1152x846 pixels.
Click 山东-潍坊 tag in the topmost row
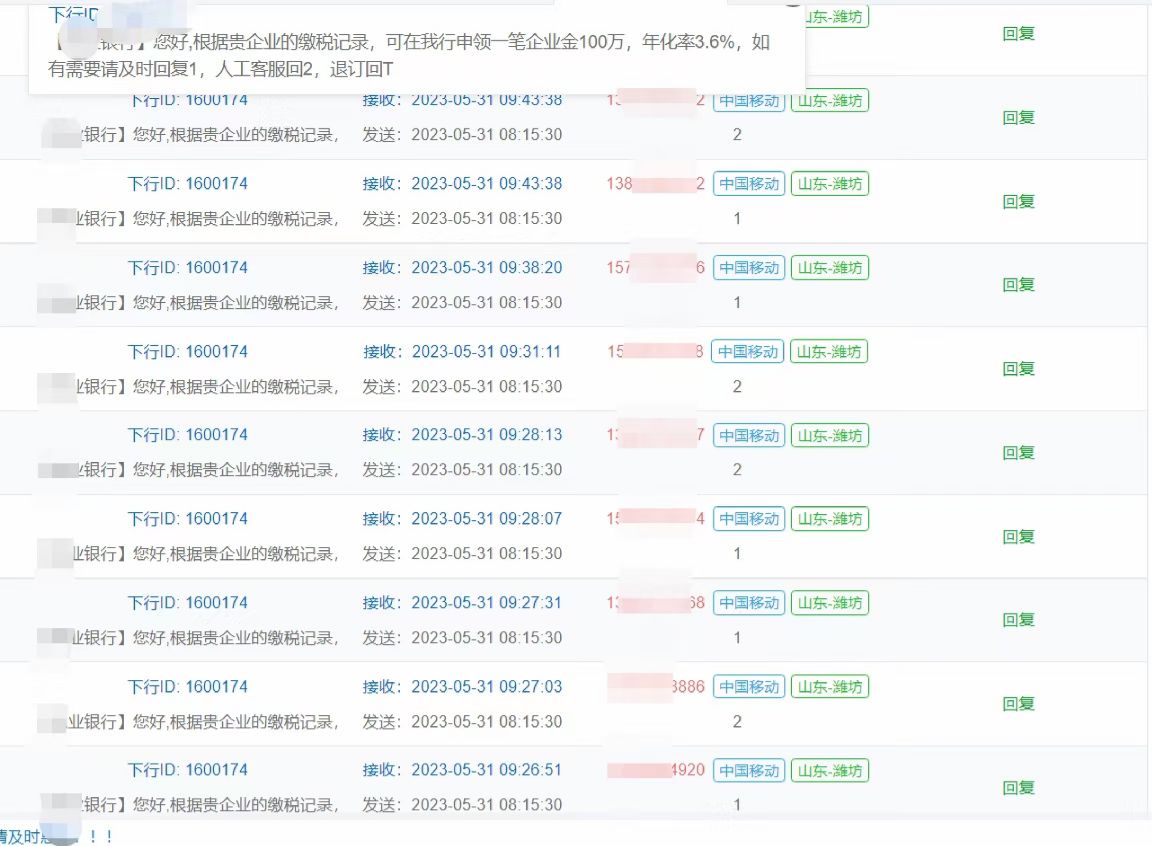pyautogui.click(x=834, y=17)
